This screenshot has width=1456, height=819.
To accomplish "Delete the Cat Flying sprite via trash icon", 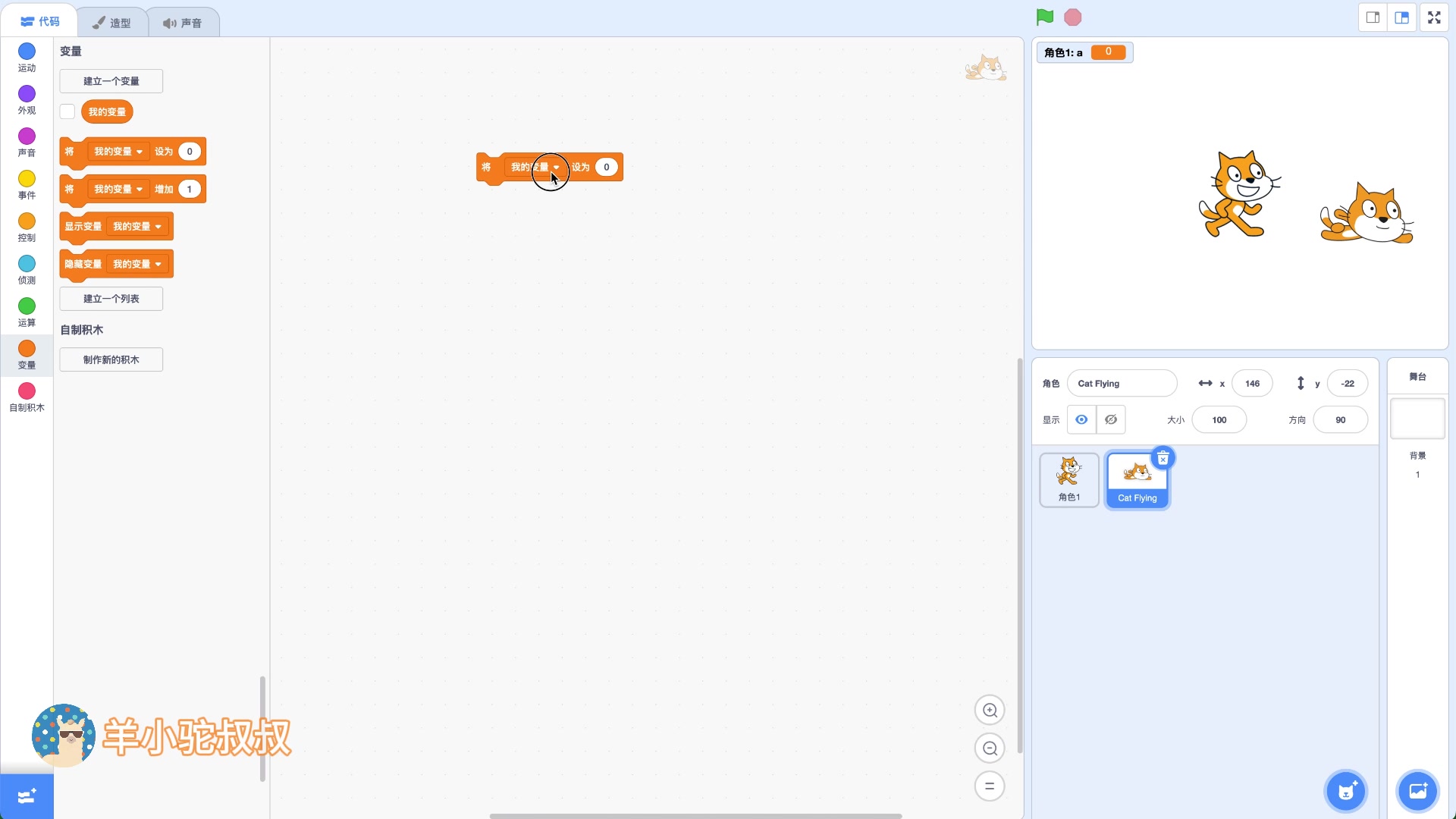I will pyautogui.click(x=1163, y=457).
